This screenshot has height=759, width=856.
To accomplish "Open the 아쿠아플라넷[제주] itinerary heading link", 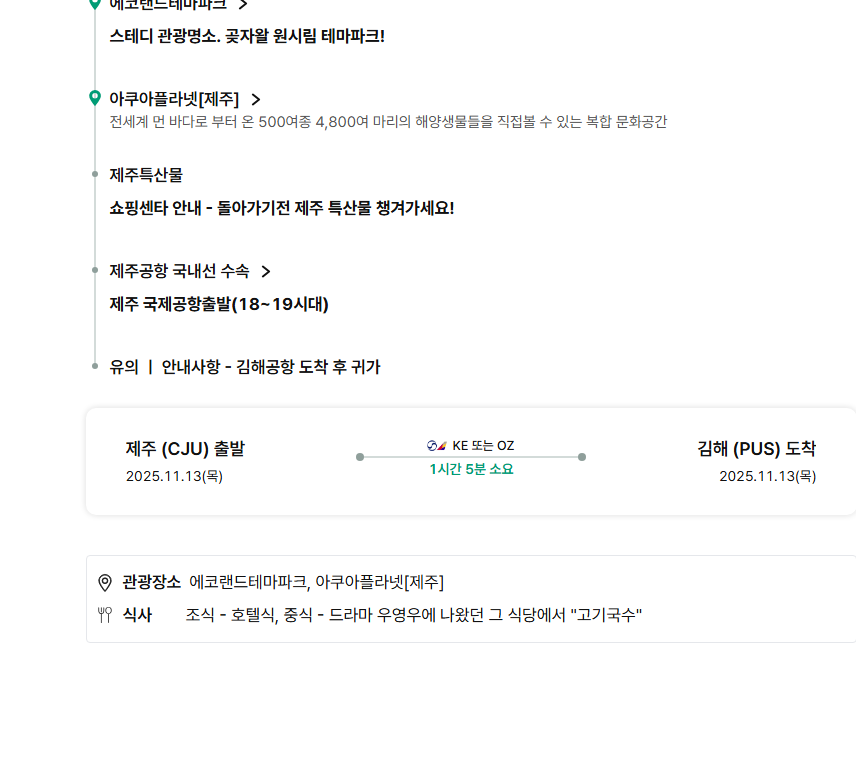I will (x=174, y=99).
